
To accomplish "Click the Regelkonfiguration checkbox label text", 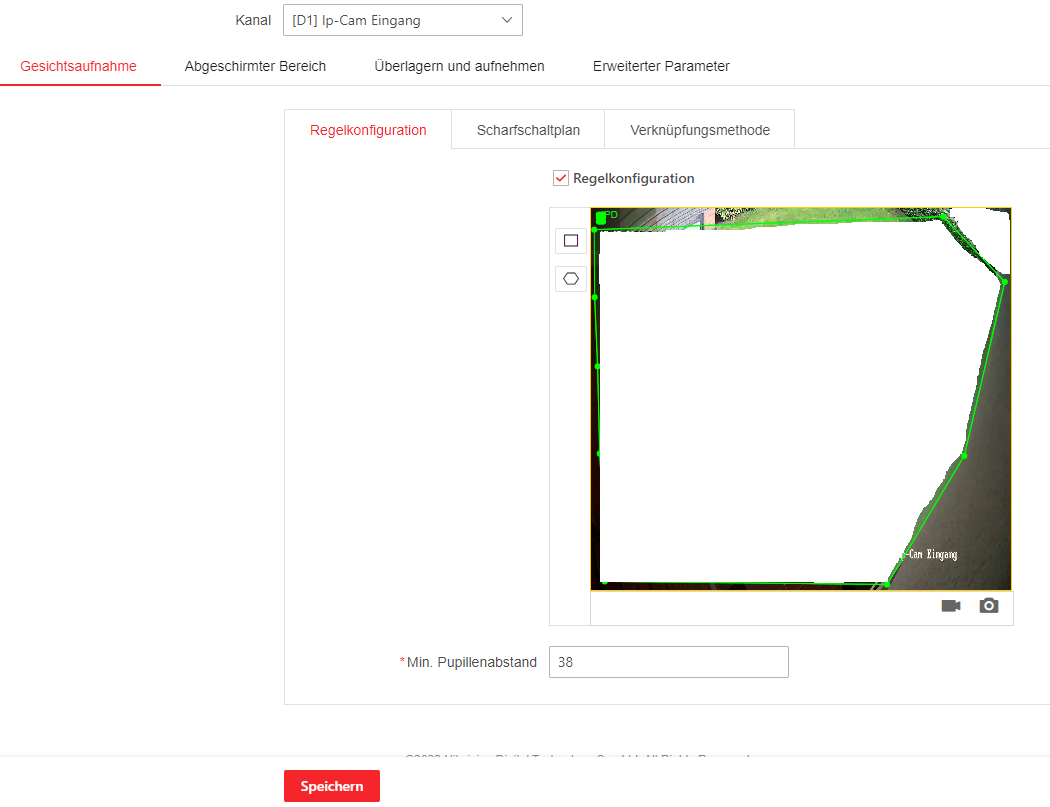I will point(633,178).
